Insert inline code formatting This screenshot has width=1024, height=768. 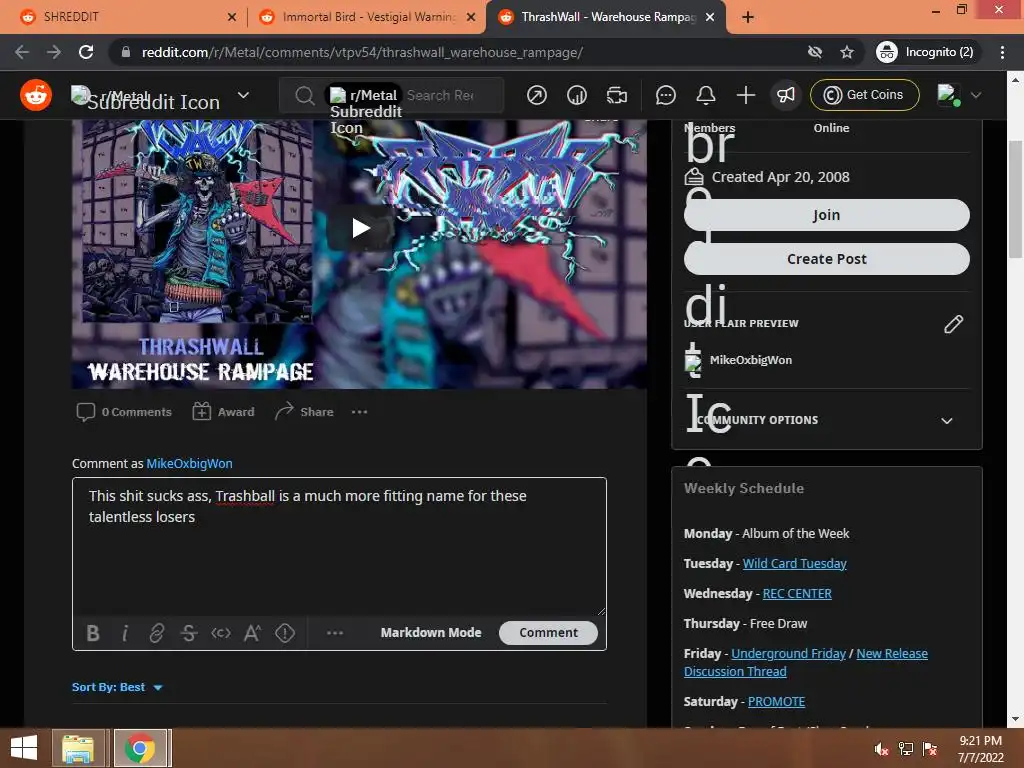click(221, 633)
